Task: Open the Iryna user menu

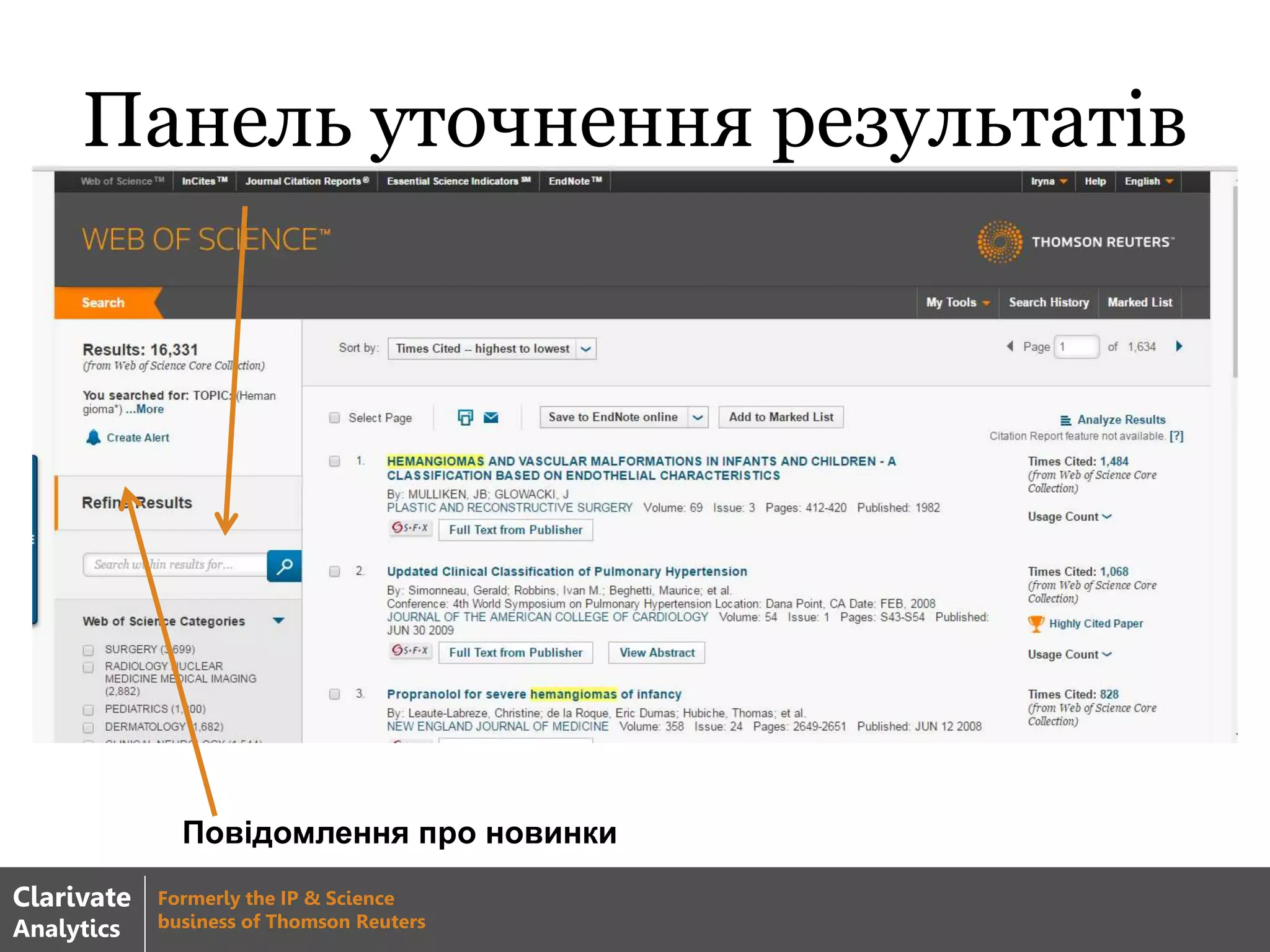Action: [x=1049, y=181]
